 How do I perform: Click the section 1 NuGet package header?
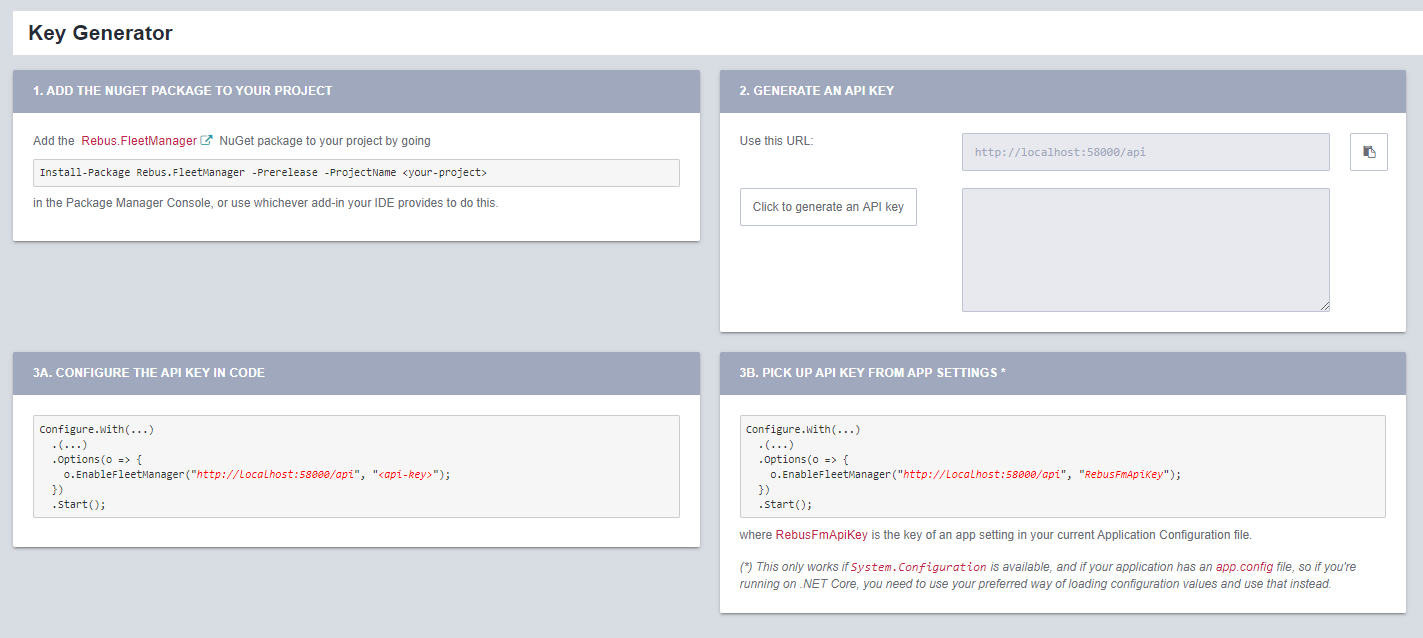356,91
